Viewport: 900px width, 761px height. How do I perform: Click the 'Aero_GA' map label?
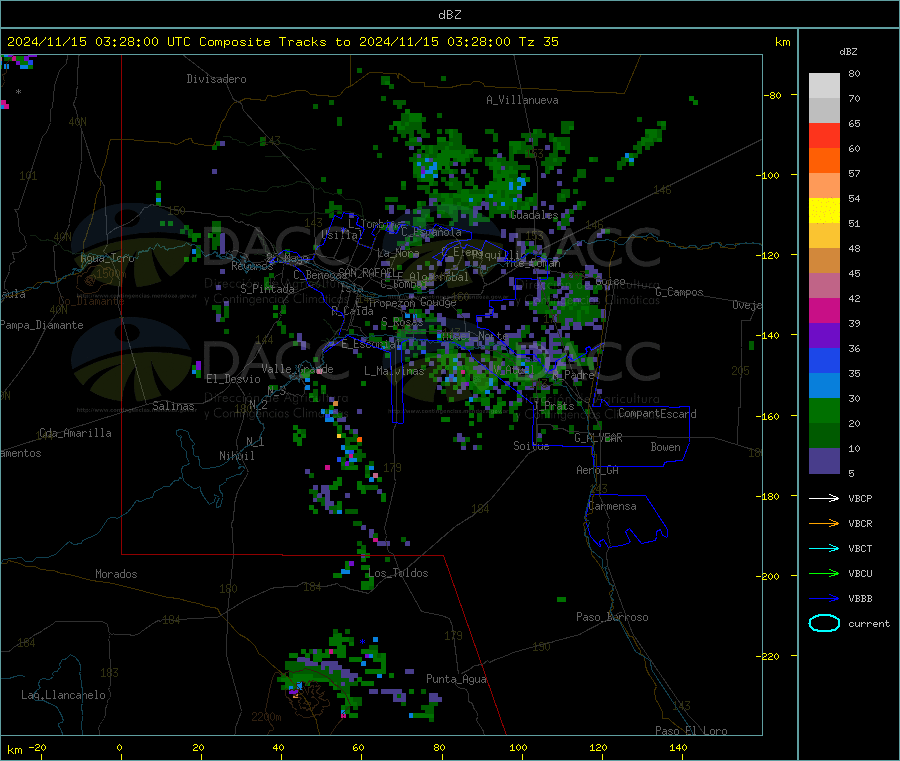click(x=598, y=470)
